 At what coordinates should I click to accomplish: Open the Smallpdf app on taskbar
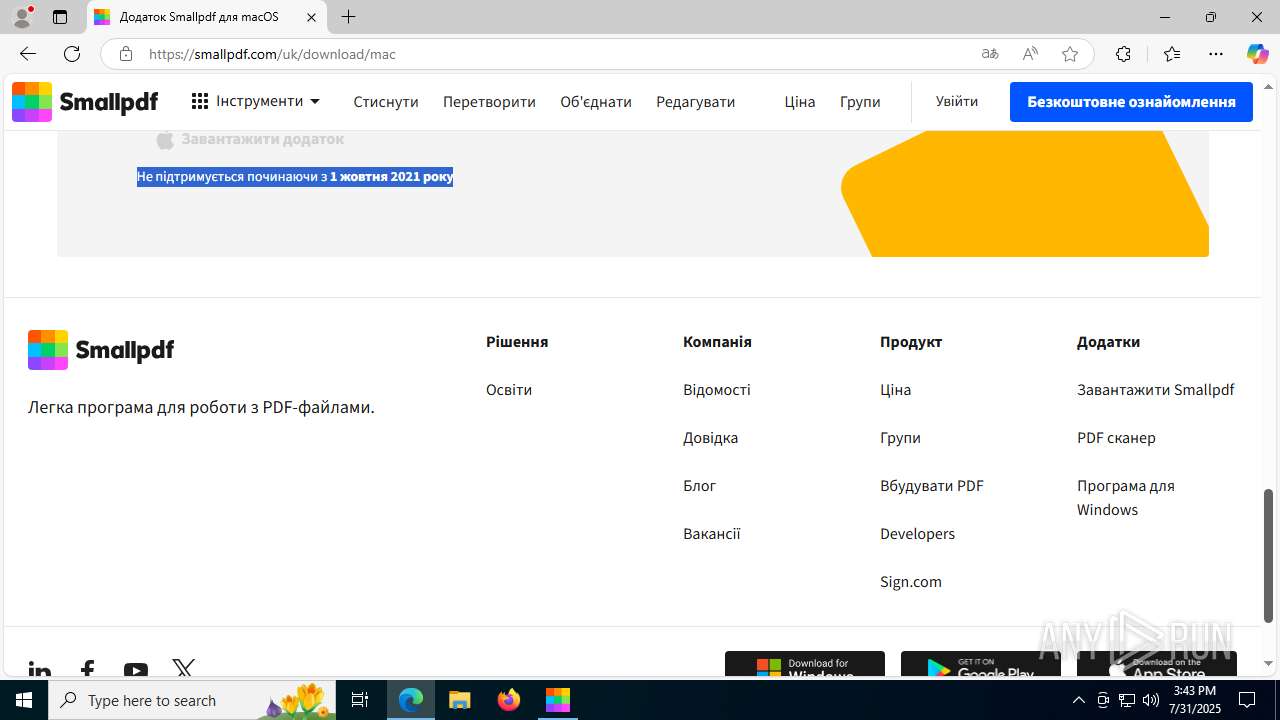pyautogui.click(x=558, y=700)
